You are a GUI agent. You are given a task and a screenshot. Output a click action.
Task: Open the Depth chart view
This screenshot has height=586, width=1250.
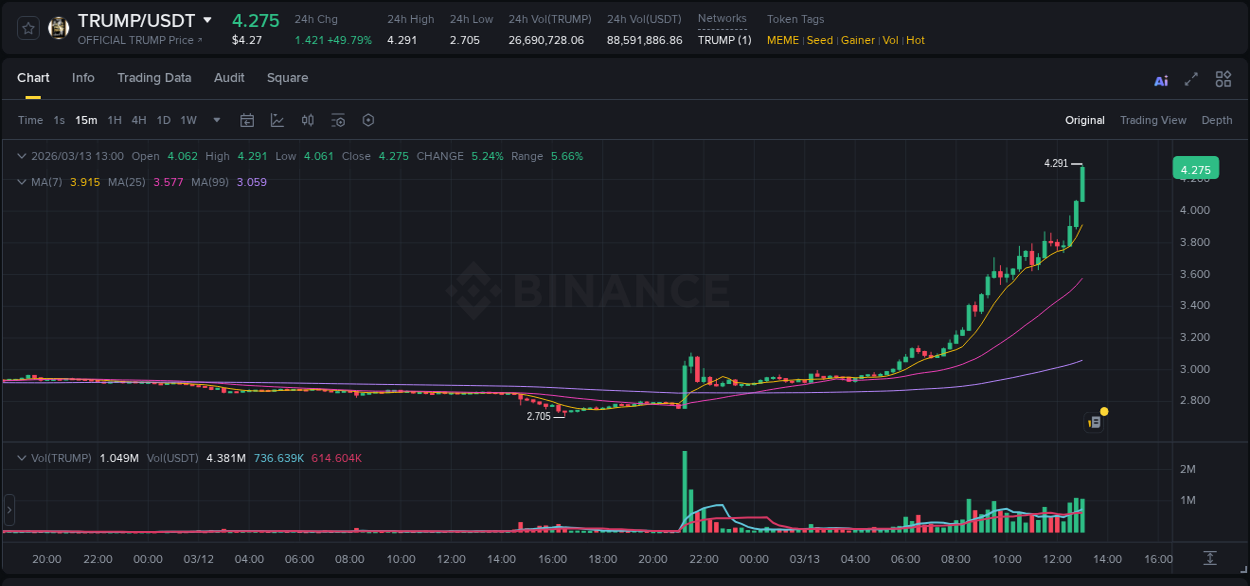pos(1217,120)
